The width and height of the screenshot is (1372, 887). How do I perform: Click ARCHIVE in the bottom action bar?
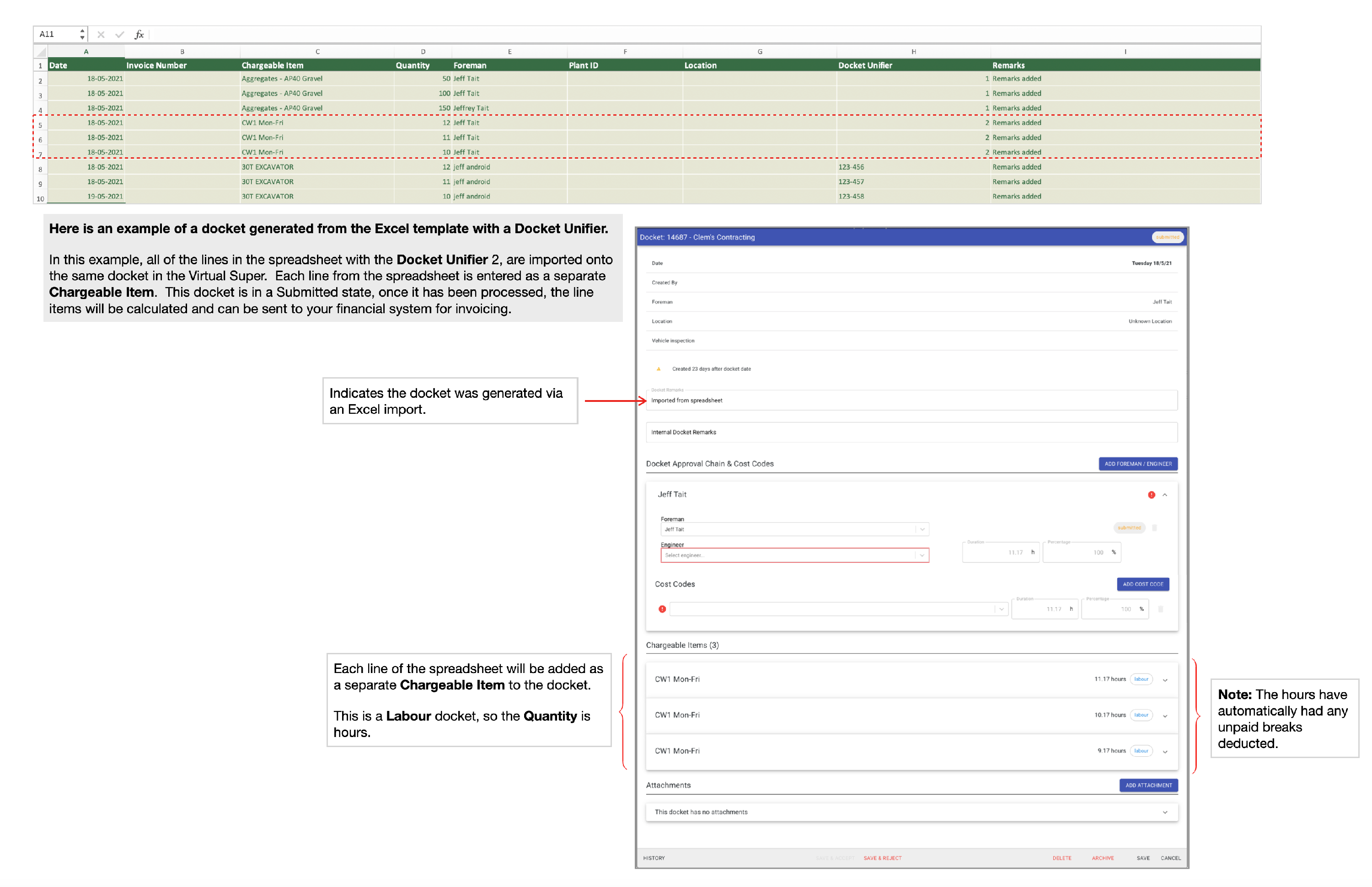coord(1103,858)
